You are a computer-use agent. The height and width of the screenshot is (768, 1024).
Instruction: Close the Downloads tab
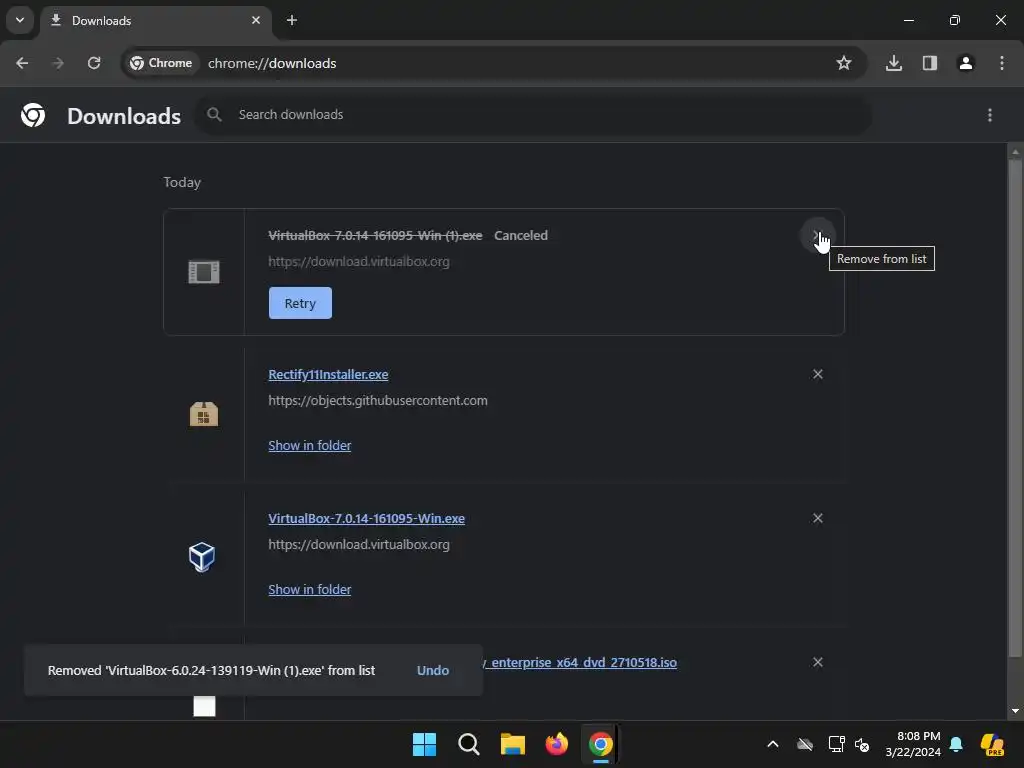pyautogui.click(x=256, y=20)
